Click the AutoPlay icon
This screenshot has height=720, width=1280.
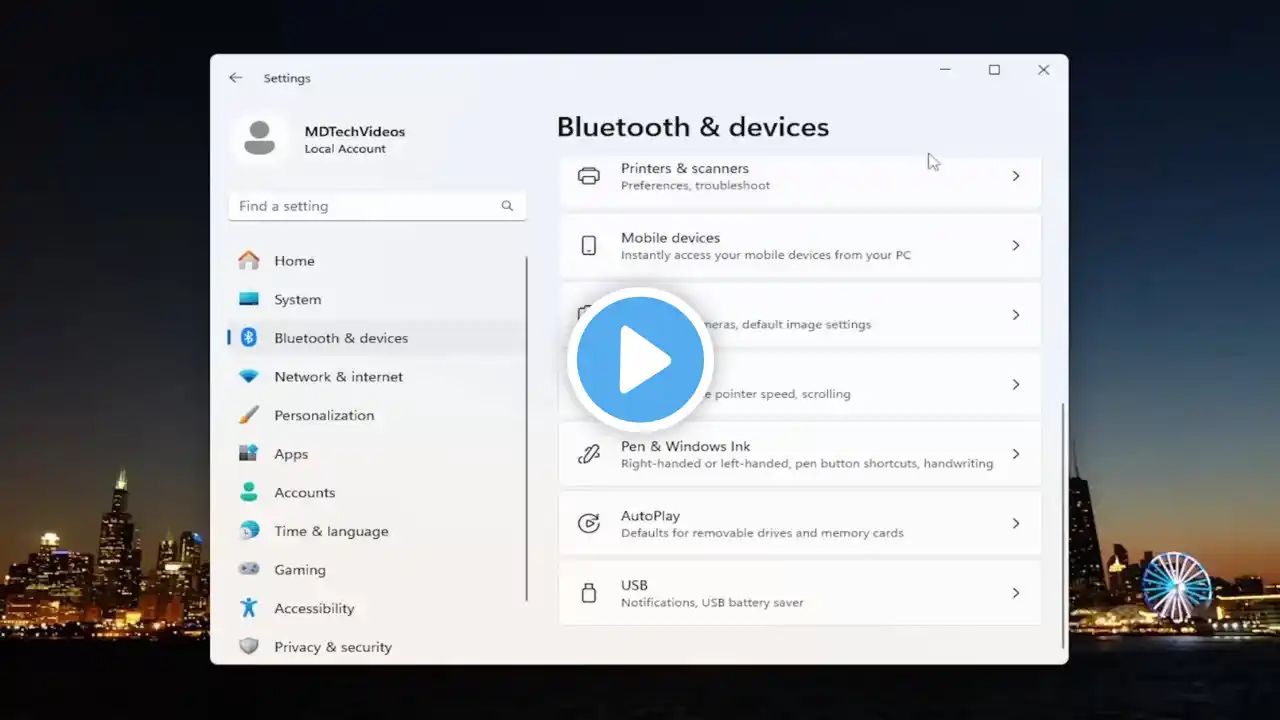(x=589, y=523)
